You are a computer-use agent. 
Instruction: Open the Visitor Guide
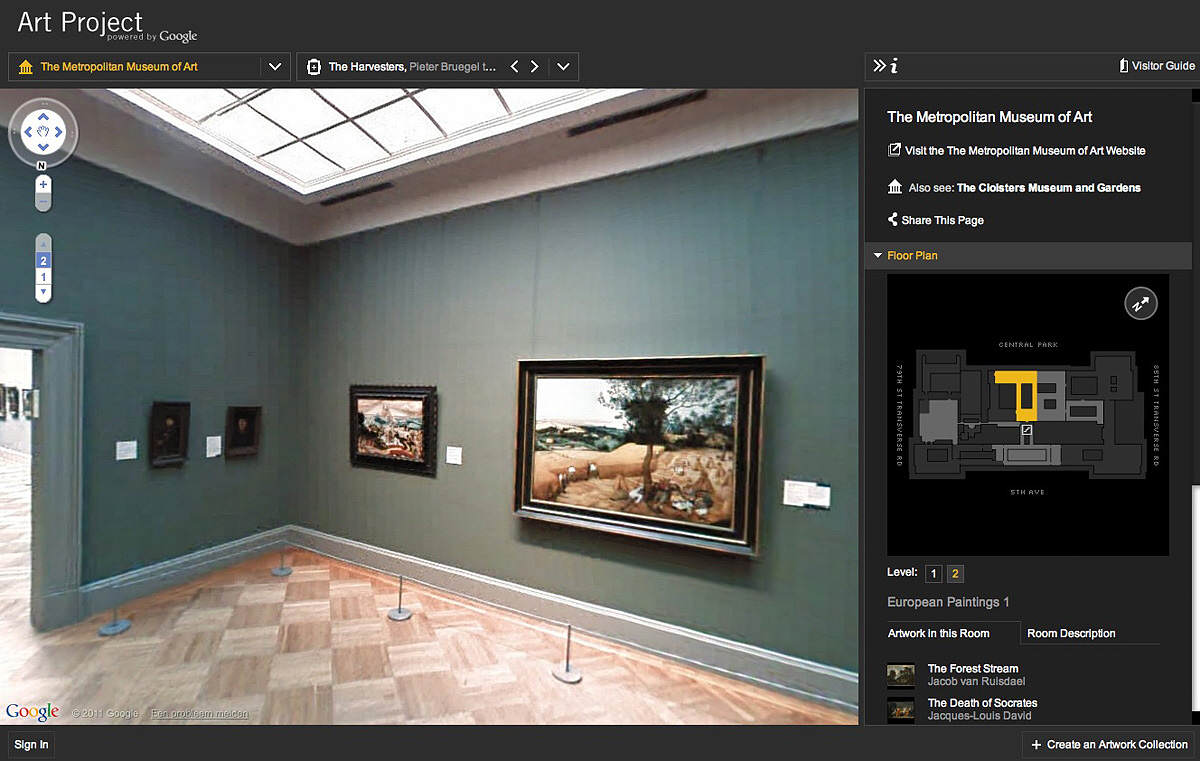(x=1157, y=66)
